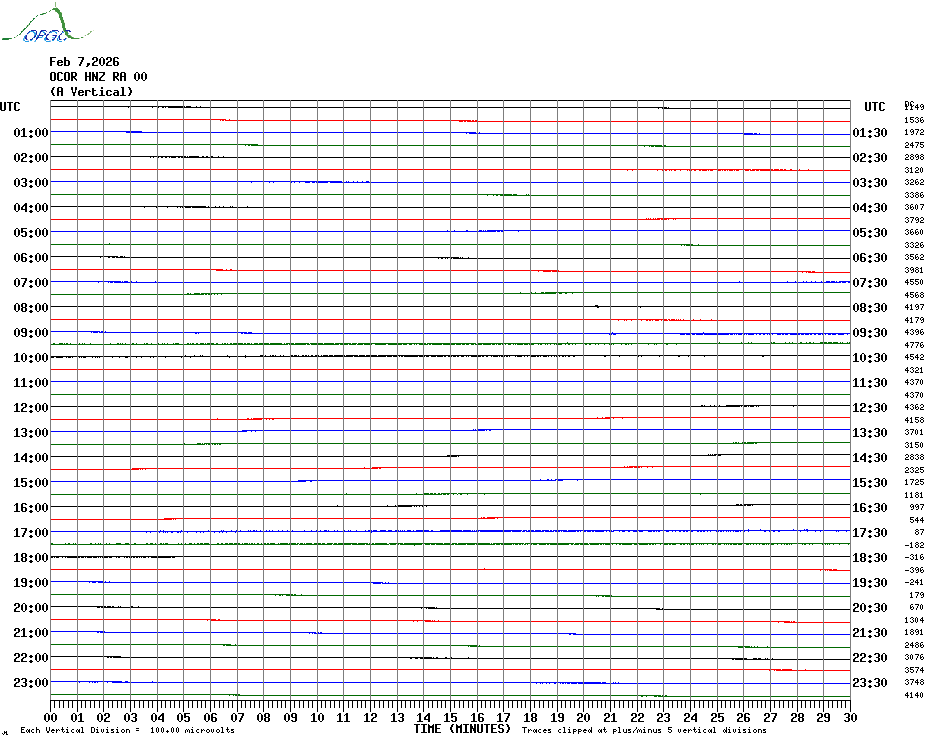Click the minute axis label '25'

tap(717, 718)
